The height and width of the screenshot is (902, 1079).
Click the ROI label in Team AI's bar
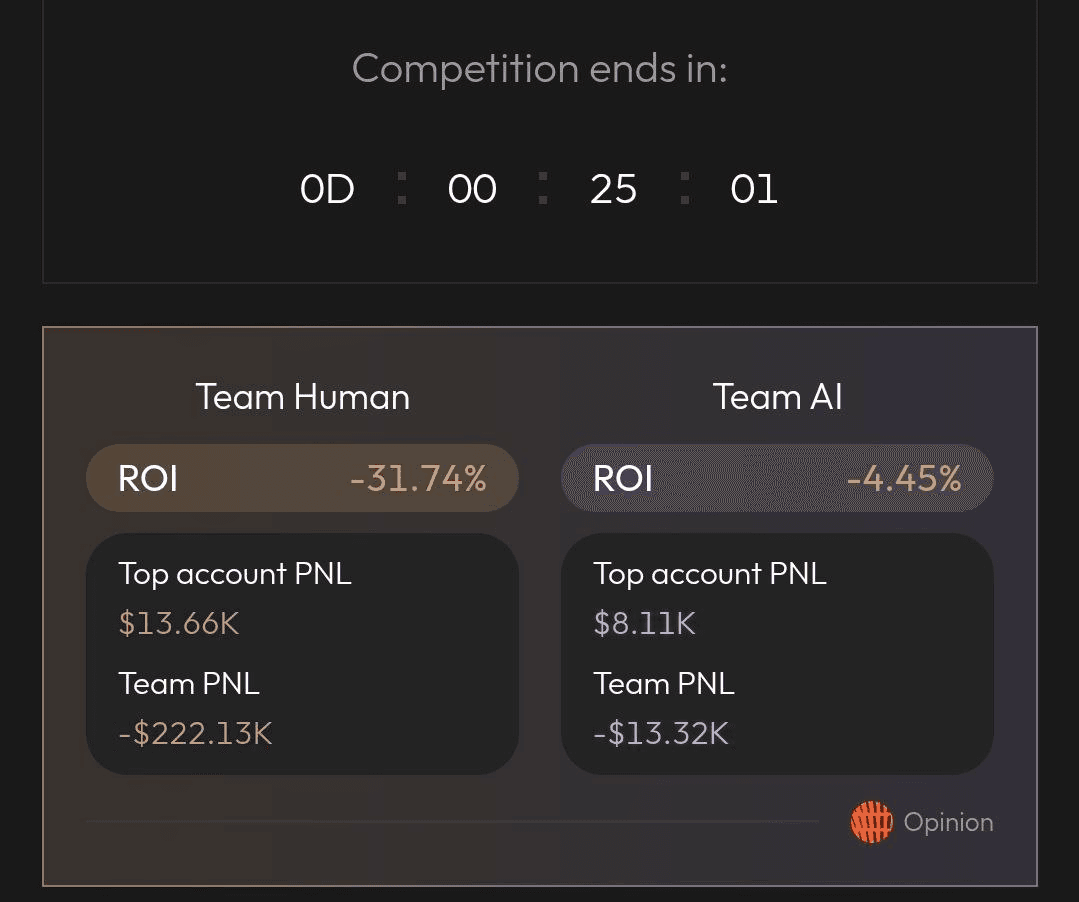click(623, 479)
